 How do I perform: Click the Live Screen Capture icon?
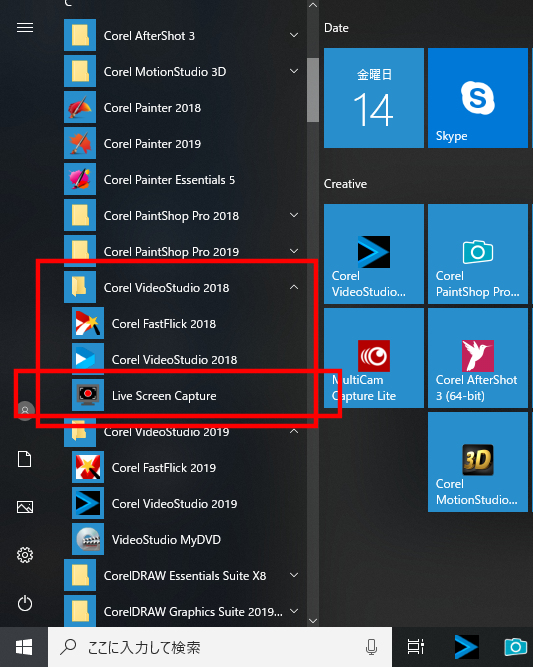[x=88, y=395]
